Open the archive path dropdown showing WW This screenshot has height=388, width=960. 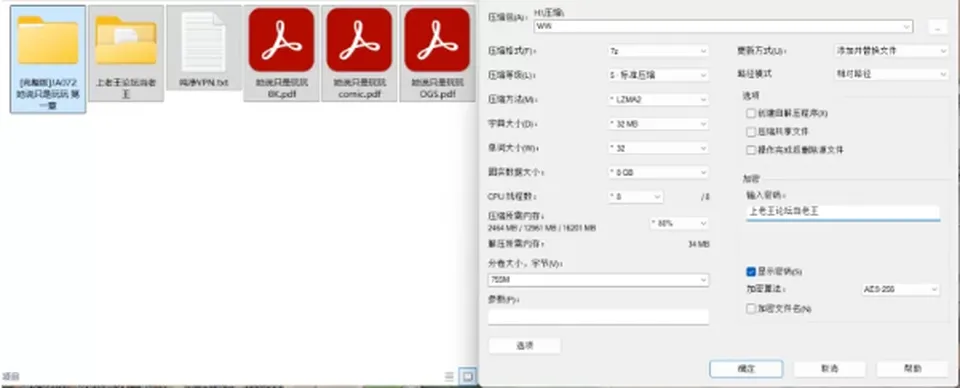point(724,26)
